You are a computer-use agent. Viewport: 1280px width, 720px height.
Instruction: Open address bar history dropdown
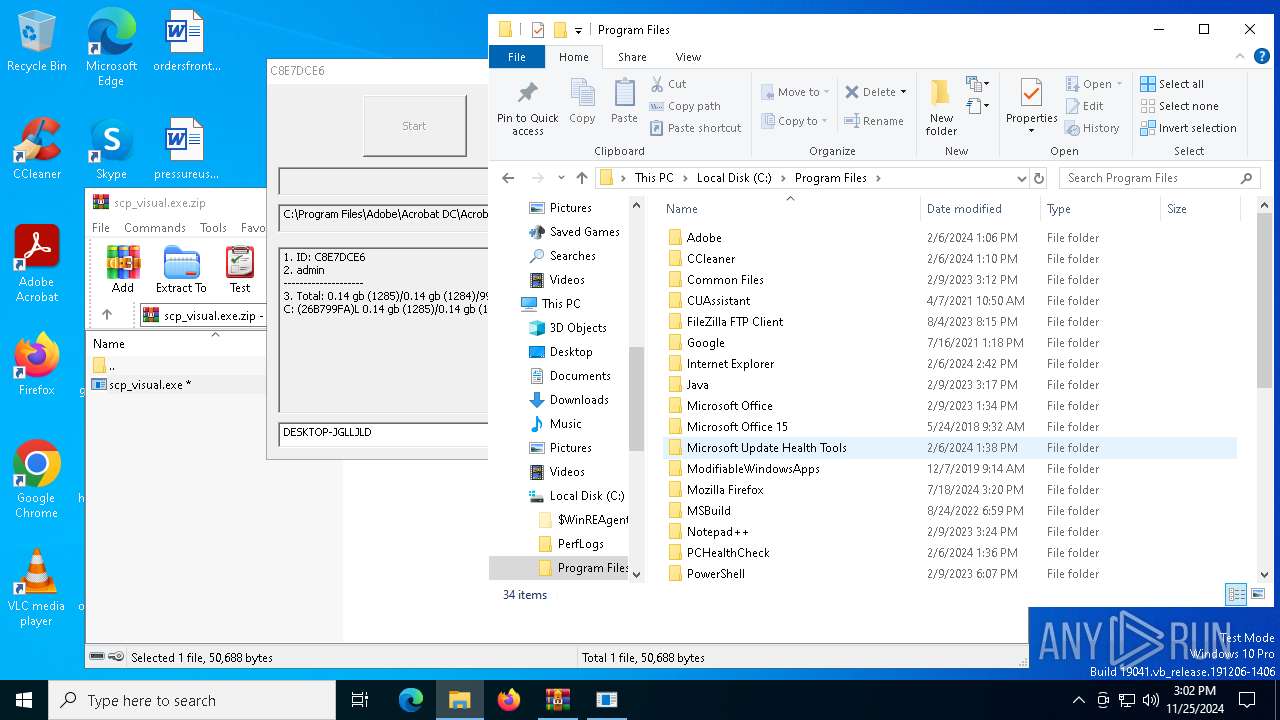pos(1021,178)
